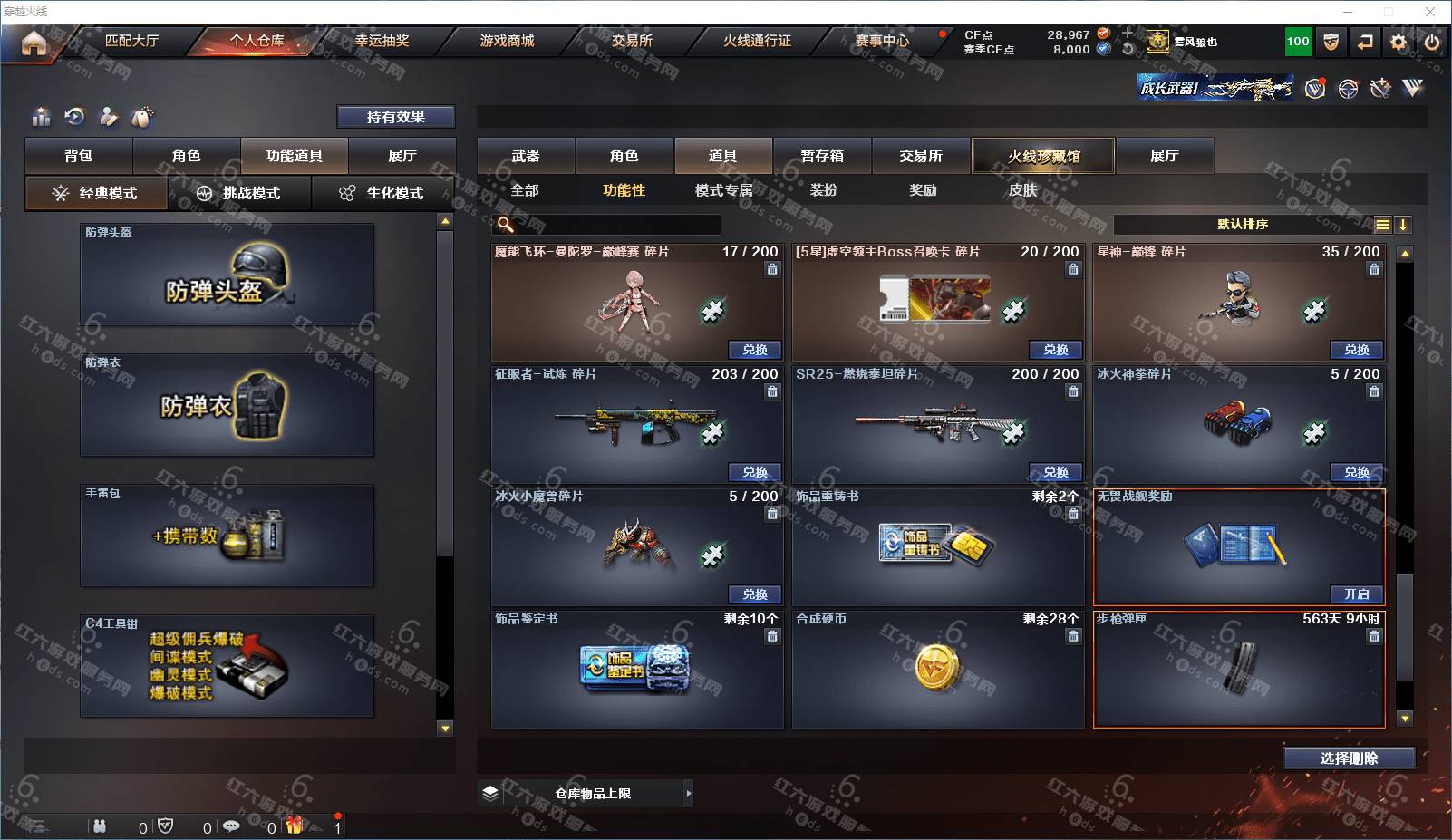Go to the home lobby icon
The height and width of the screenshot is (840, 1452).
click(34, 43)
